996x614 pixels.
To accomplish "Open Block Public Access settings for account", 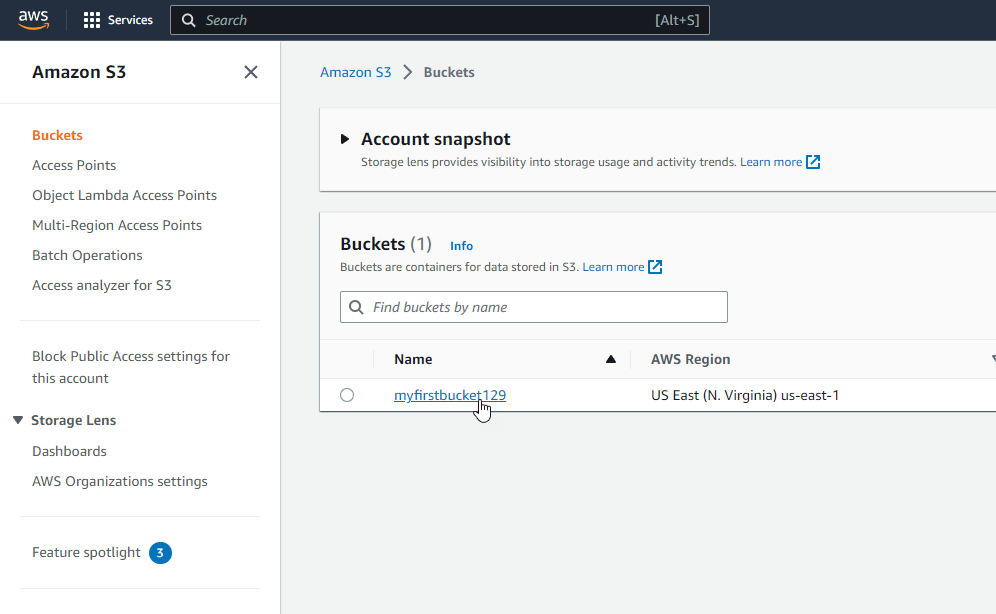I will (130, 367).
